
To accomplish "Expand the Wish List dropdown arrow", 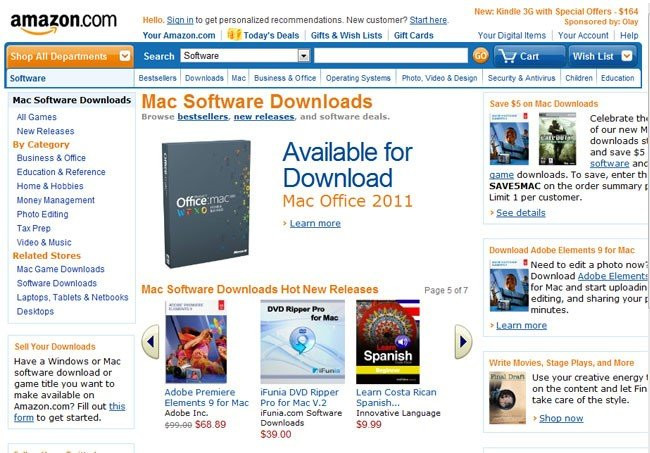I will [x=627, y=56].
